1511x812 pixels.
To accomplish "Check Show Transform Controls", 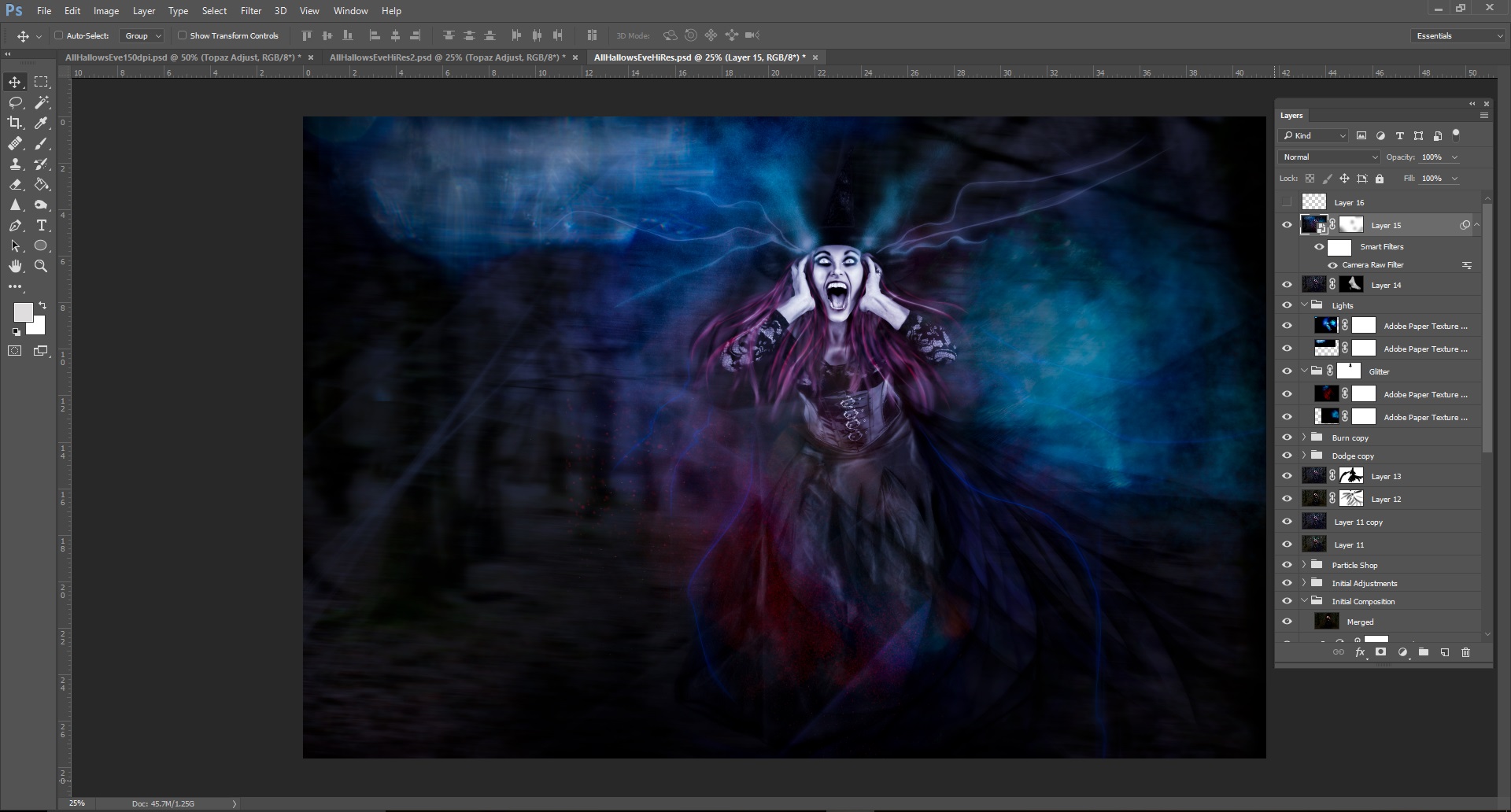I will pyautogui.click(x=182, y=35).
